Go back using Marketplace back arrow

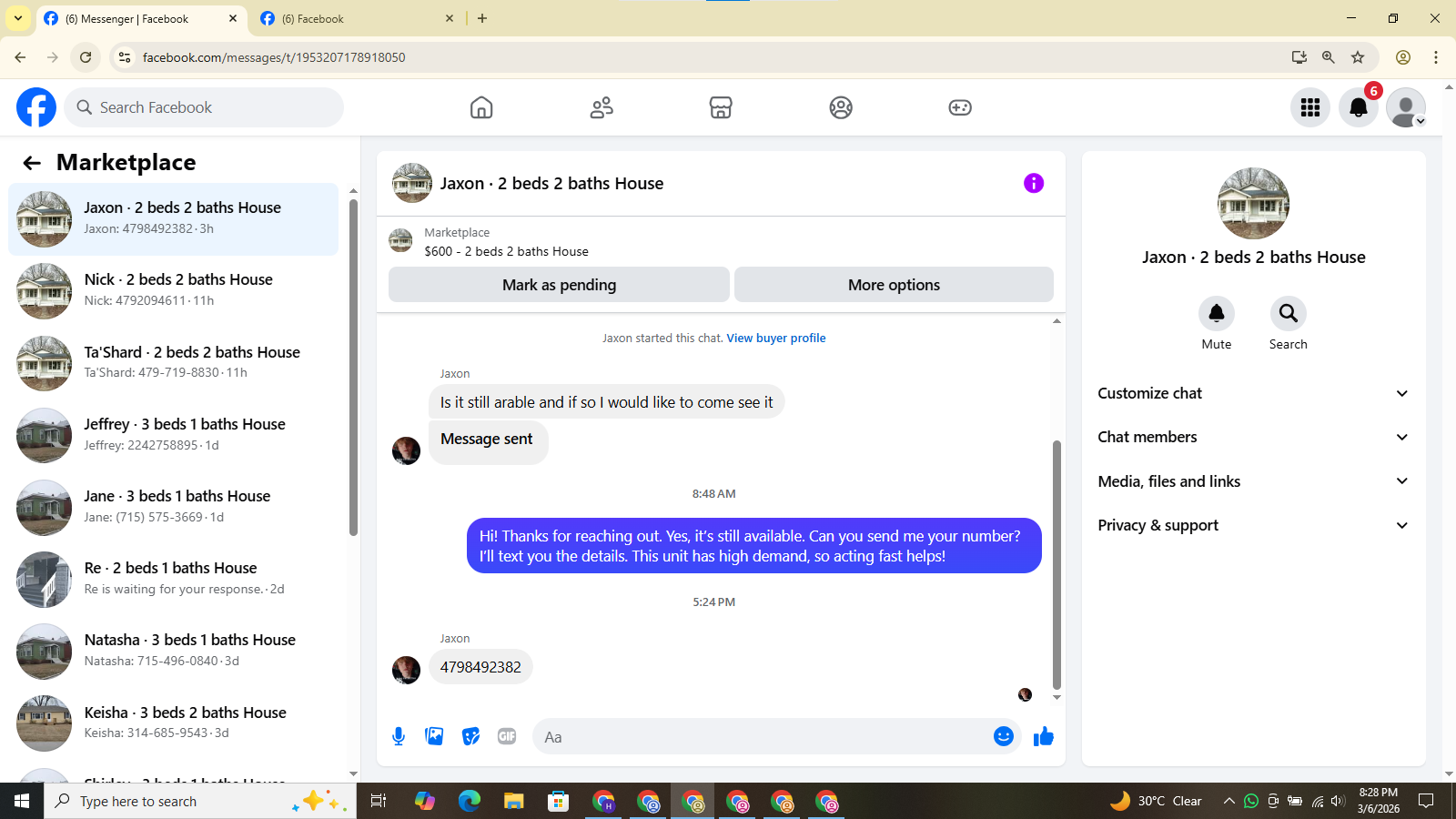32,163
